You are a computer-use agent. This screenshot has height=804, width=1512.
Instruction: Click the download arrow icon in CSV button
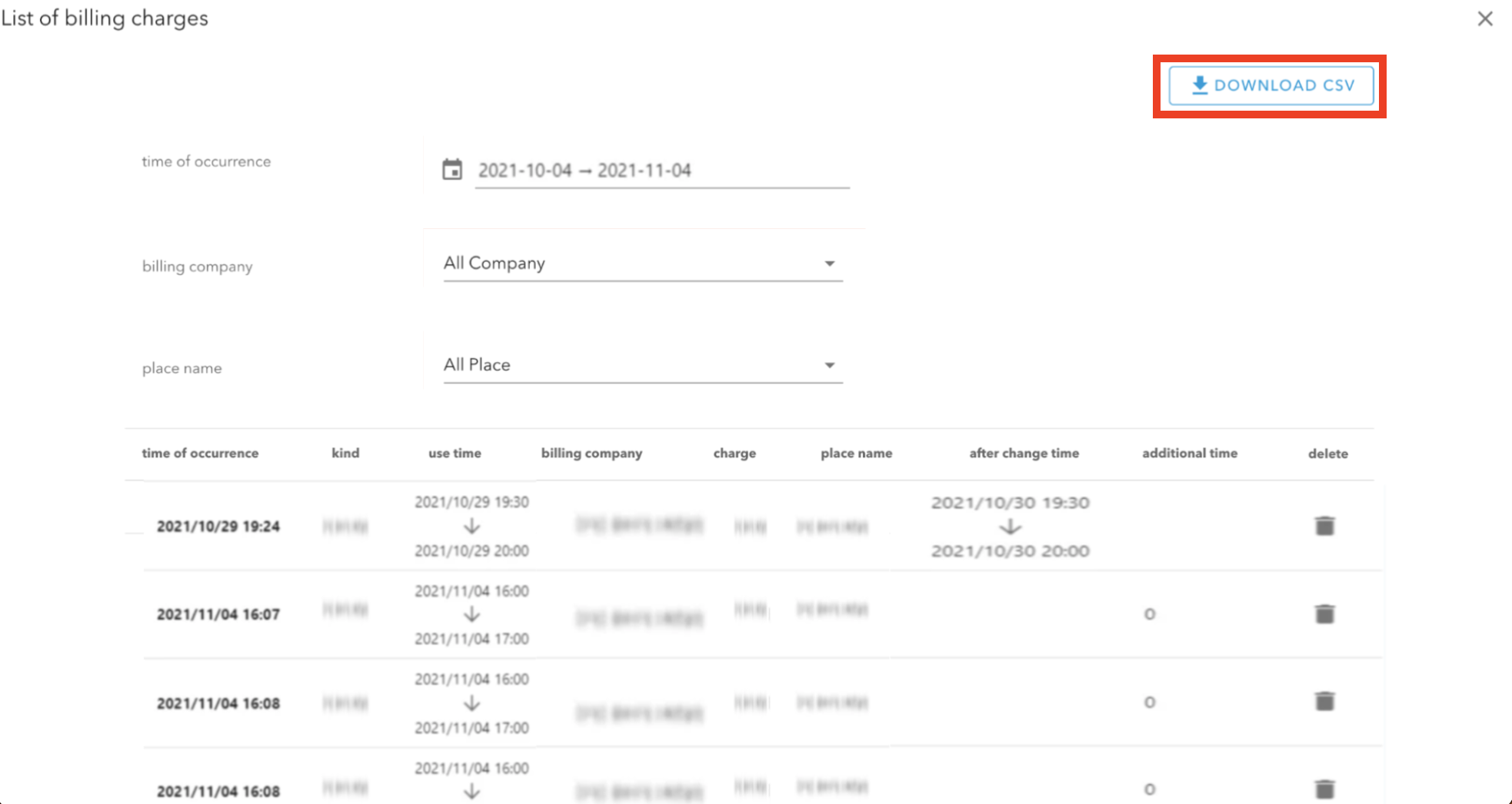point(1199,85)
